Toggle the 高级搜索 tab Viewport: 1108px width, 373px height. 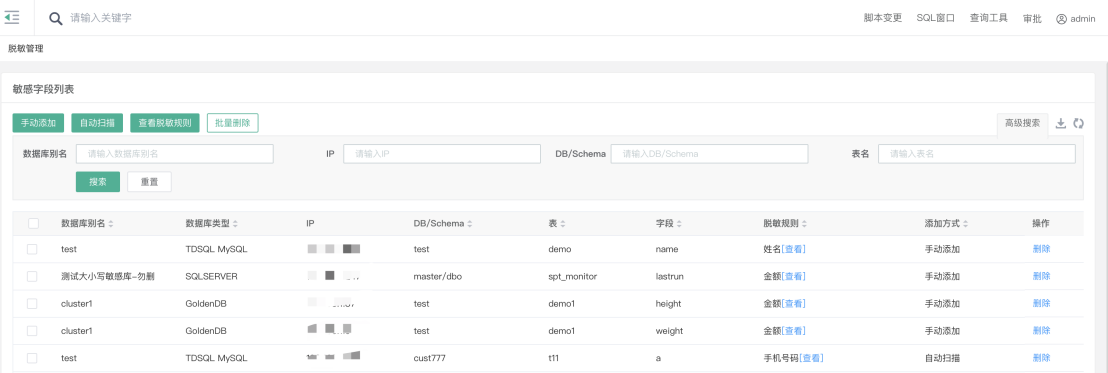click(1022, 123)
